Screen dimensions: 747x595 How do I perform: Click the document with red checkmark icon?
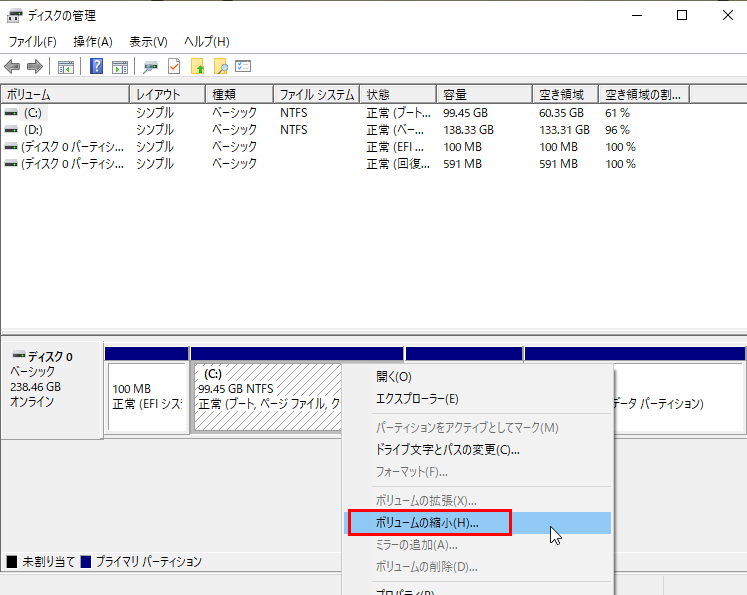(x=174, y=66)
